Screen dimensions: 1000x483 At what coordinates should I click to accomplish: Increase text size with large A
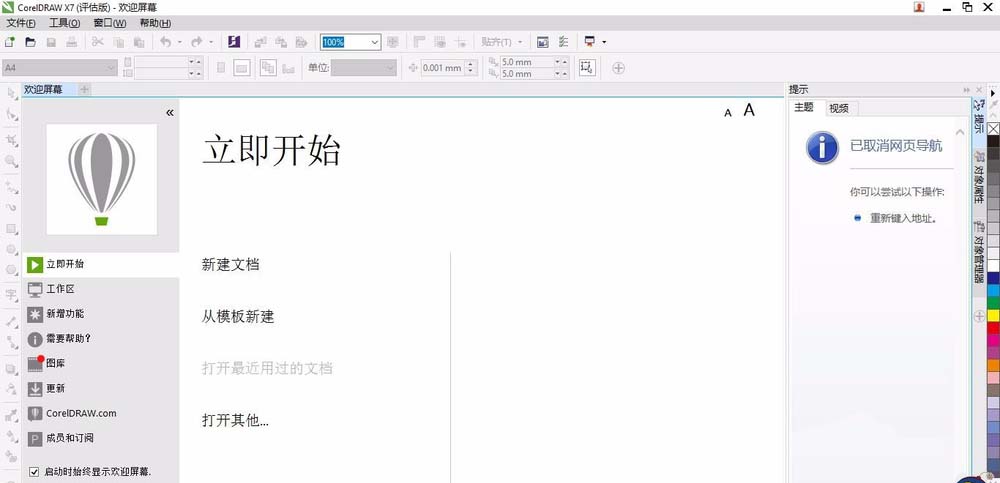coord(749,110)
